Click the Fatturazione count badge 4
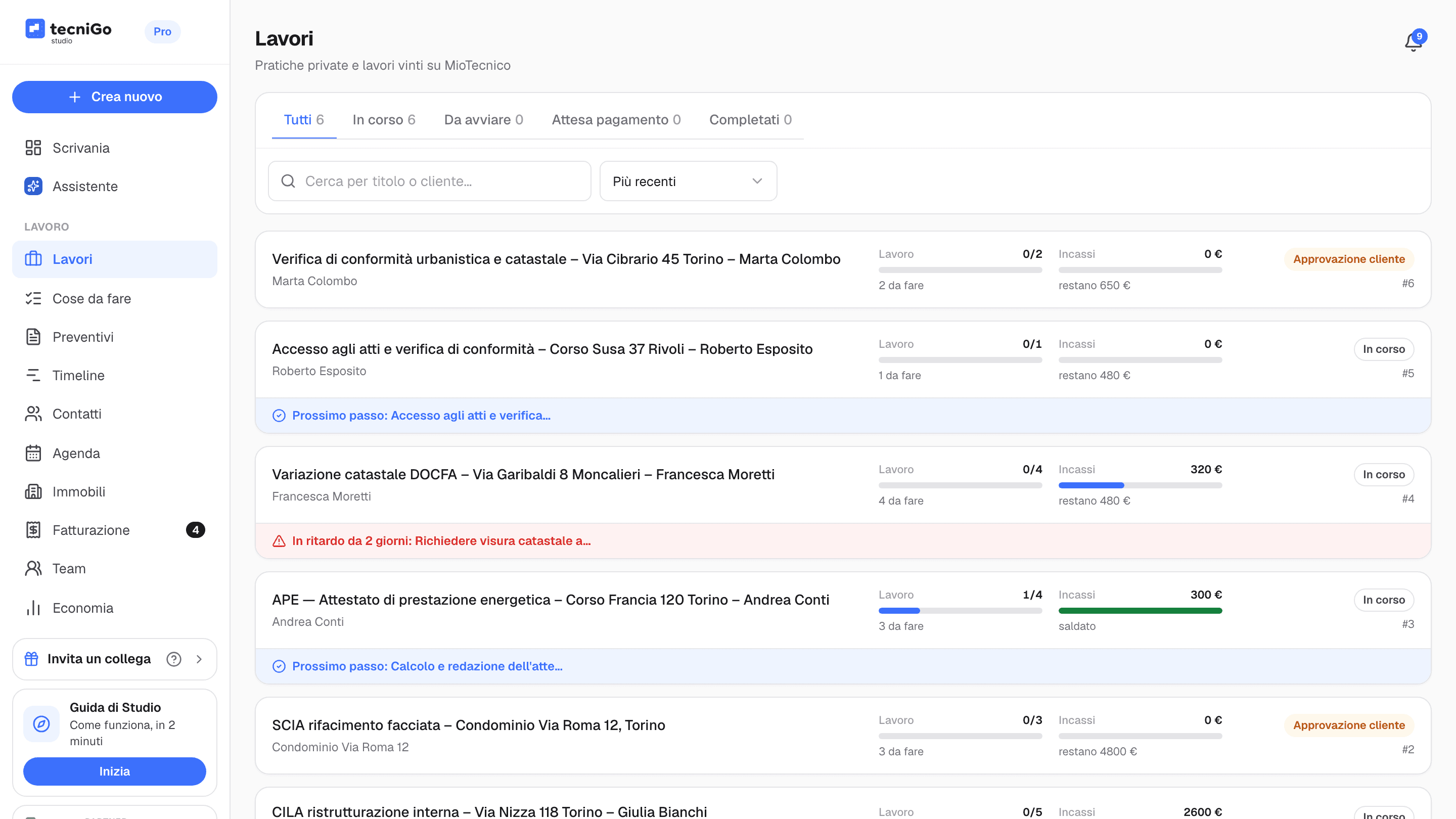 pyautogui.click(x=196, y=530)
